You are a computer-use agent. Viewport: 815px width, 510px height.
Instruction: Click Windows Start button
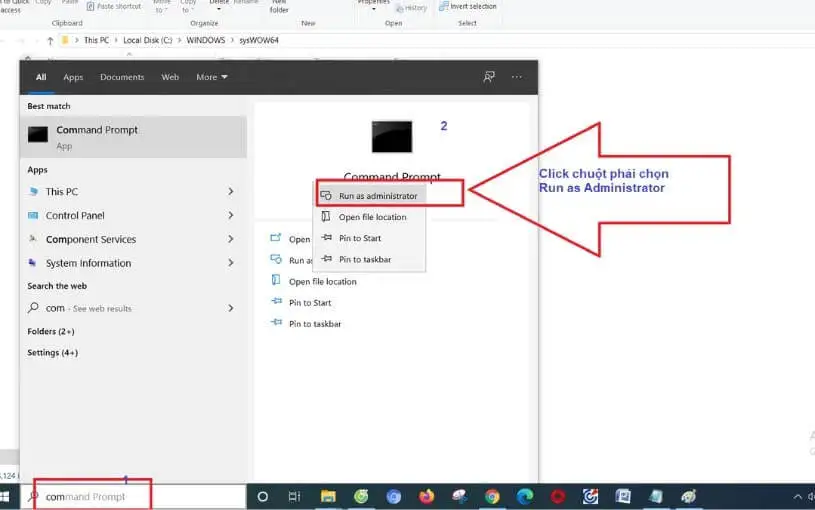tap(5, 497)
